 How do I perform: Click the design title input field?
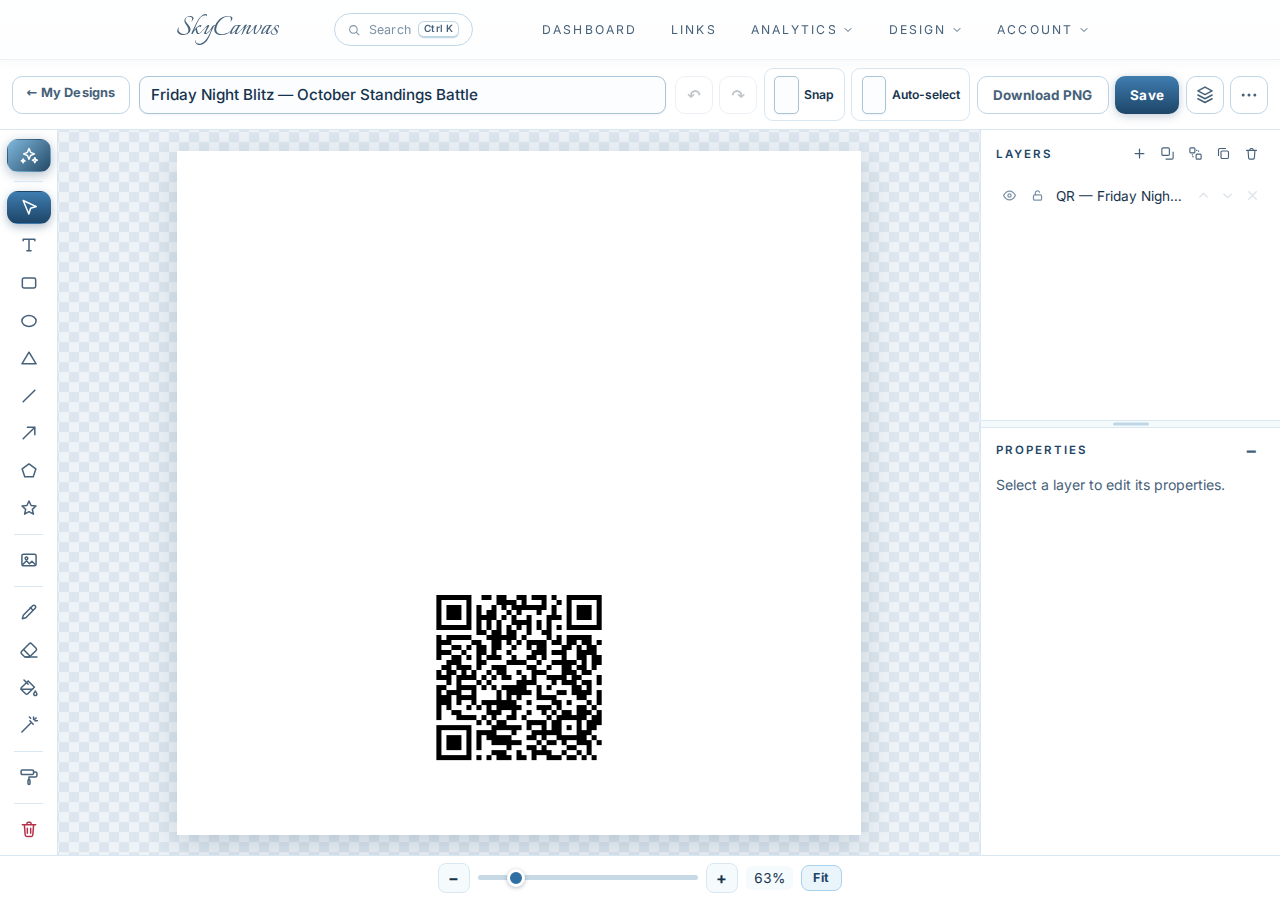coord(402,95)
